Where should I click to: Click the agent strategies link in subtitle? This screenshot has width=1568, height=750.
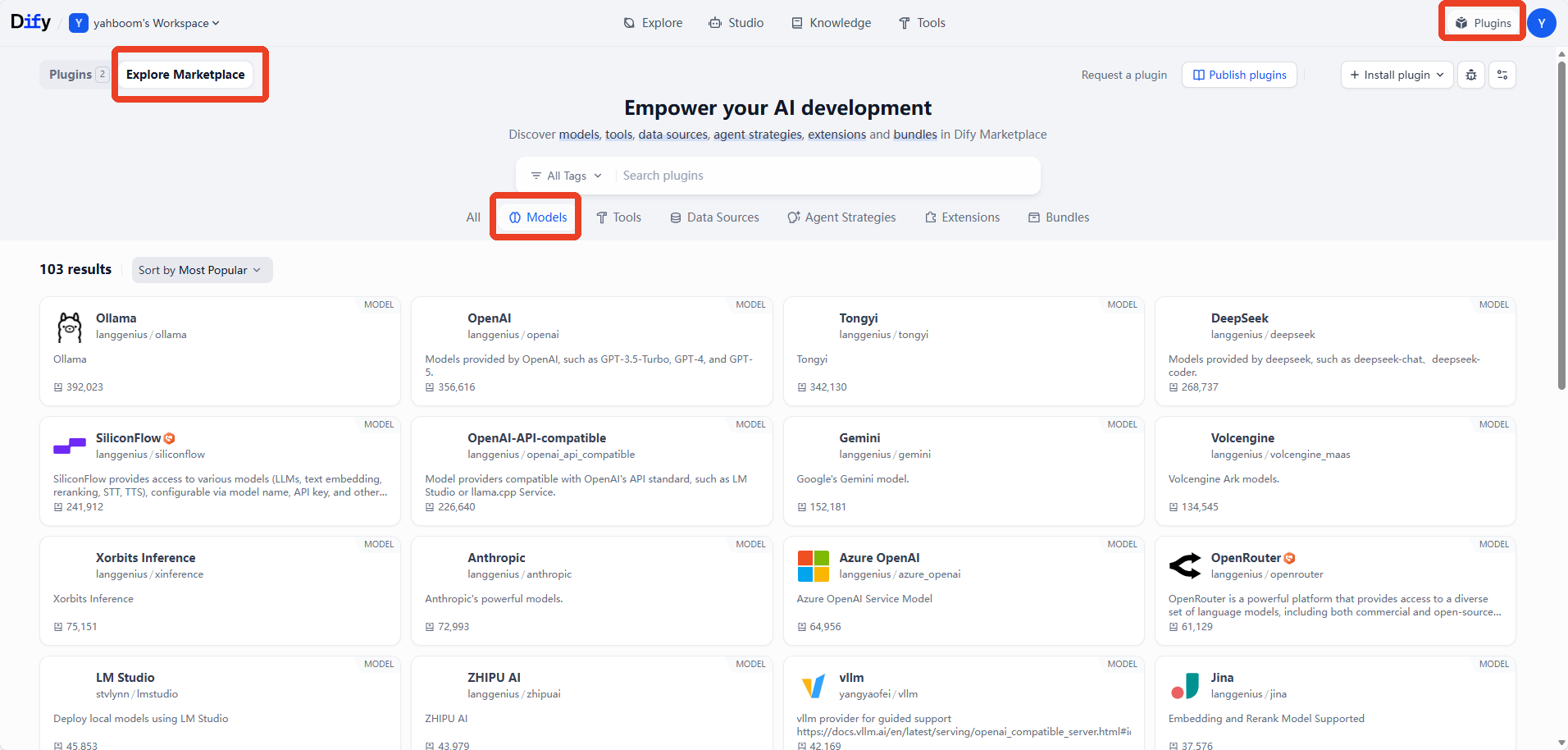pos(758,135)
